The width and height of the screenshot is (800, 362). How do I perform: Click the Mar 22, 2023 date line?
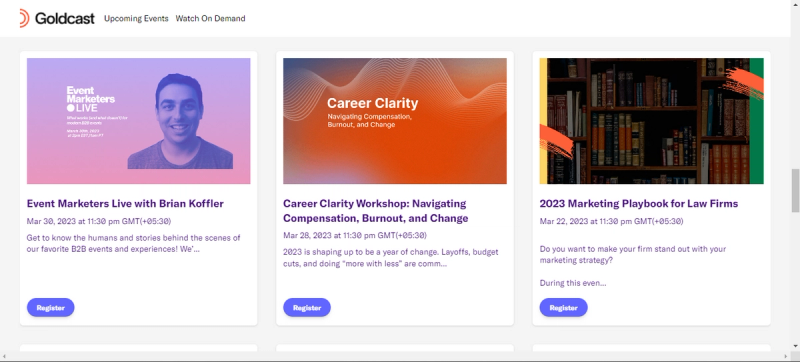coord(611,221)
